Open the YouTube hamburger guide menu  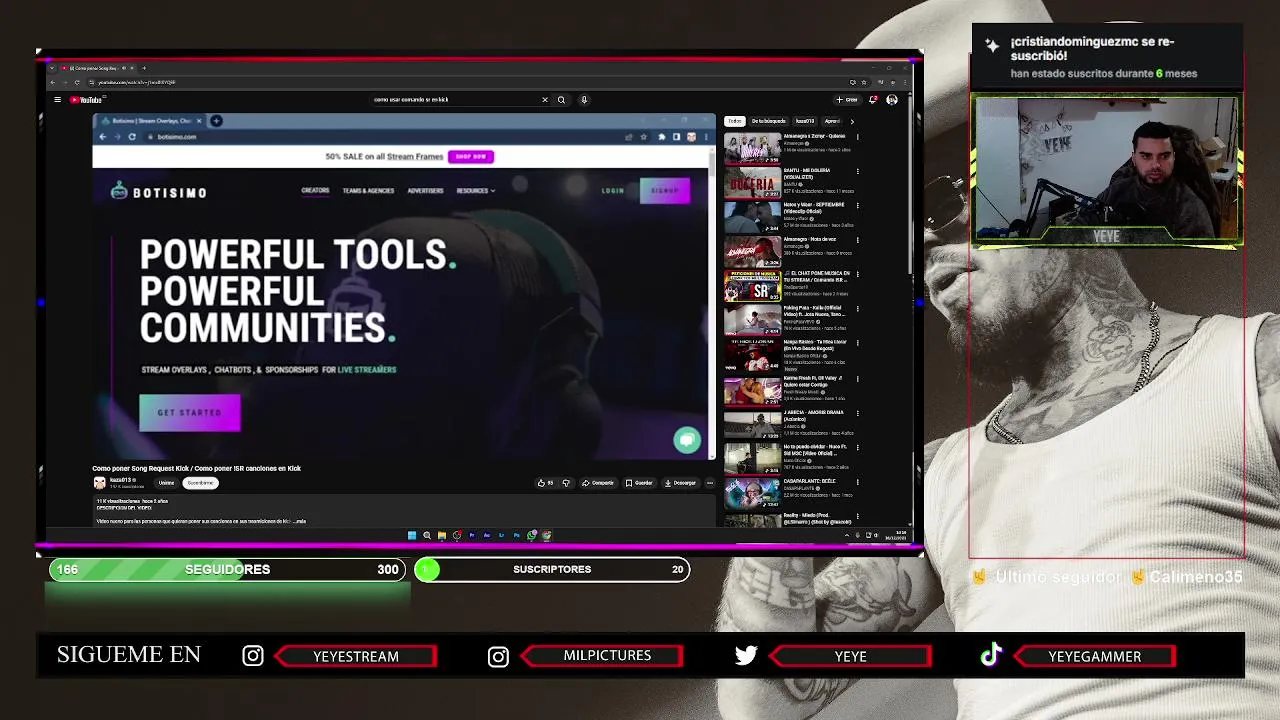click(57, 100)
